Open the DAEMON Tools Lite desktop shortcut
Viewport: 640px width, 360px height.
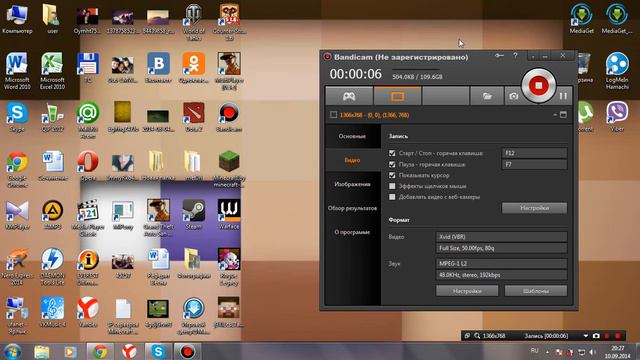pyautogui.click(x=52, y=267)
